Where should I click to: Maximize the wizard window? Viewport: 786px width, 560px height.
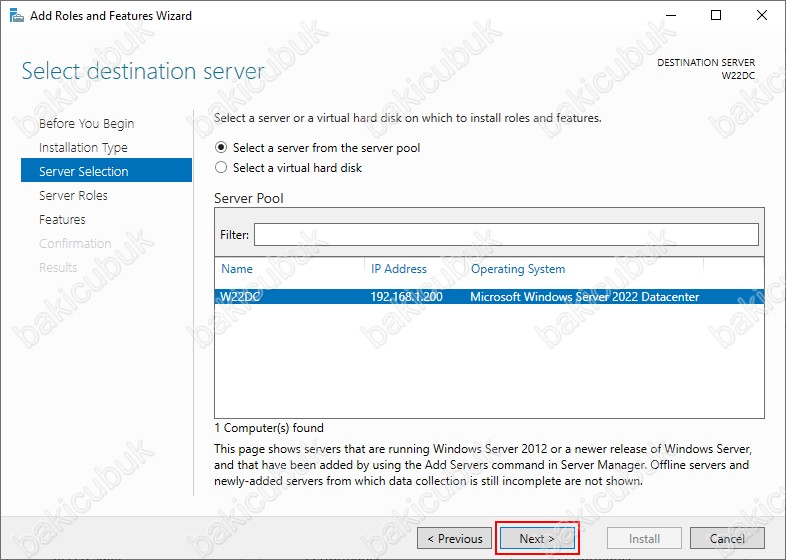pyautogui.click(x=716, y=16)
